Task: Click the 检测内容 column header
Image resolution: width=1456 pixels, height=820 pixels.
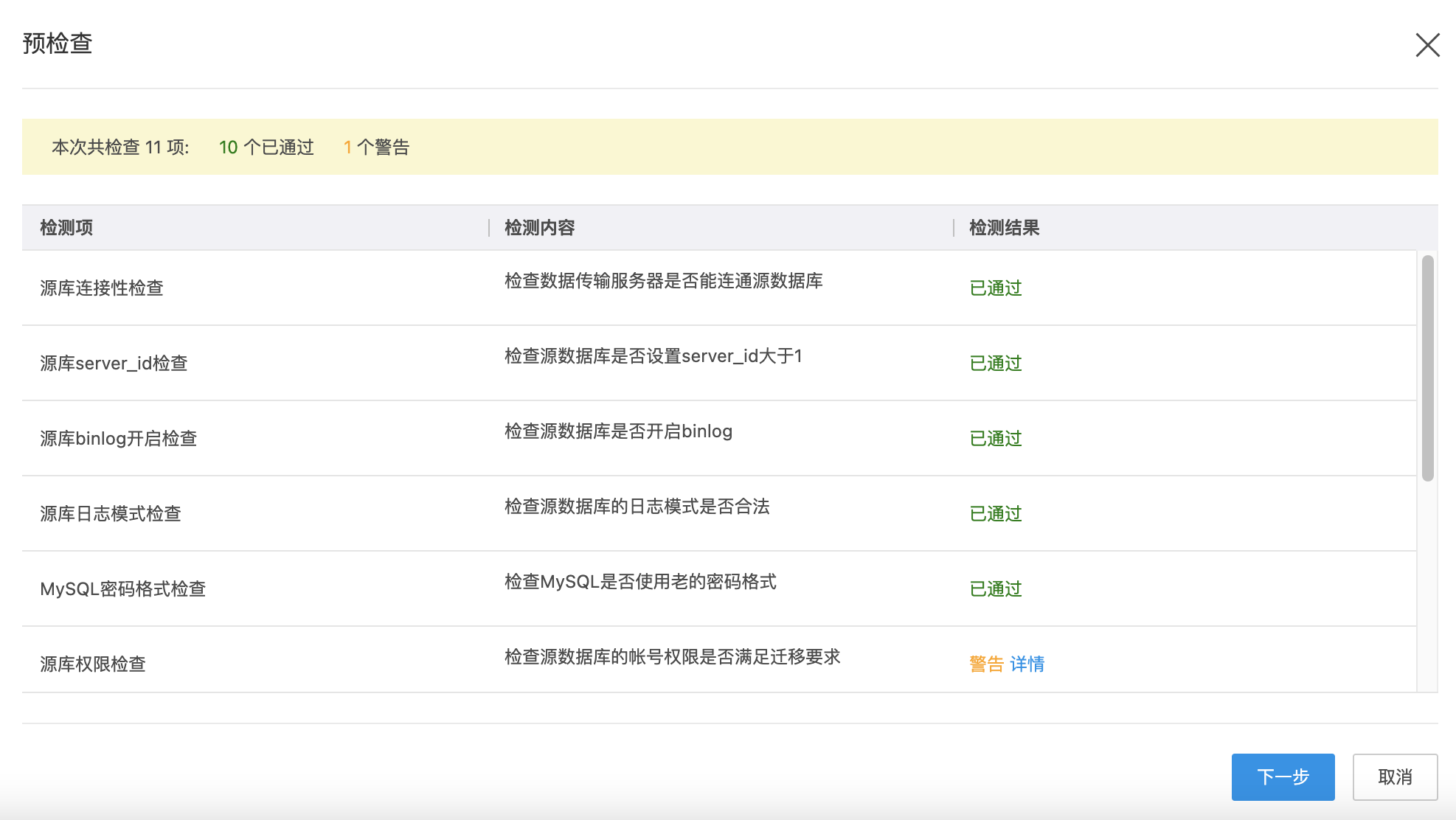Action: (539, 228)
